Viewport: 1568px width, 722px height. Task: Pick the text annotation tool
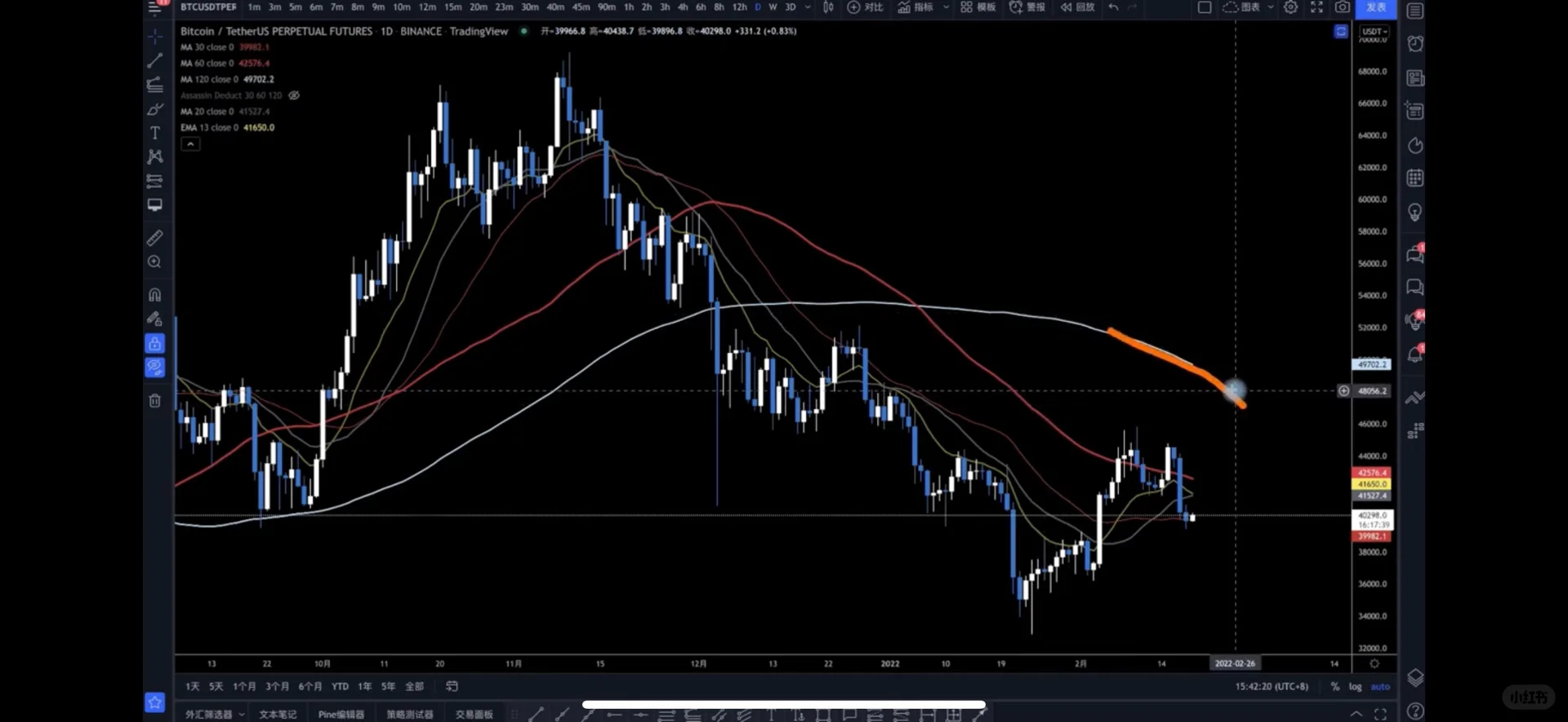(x=154, y=132)
